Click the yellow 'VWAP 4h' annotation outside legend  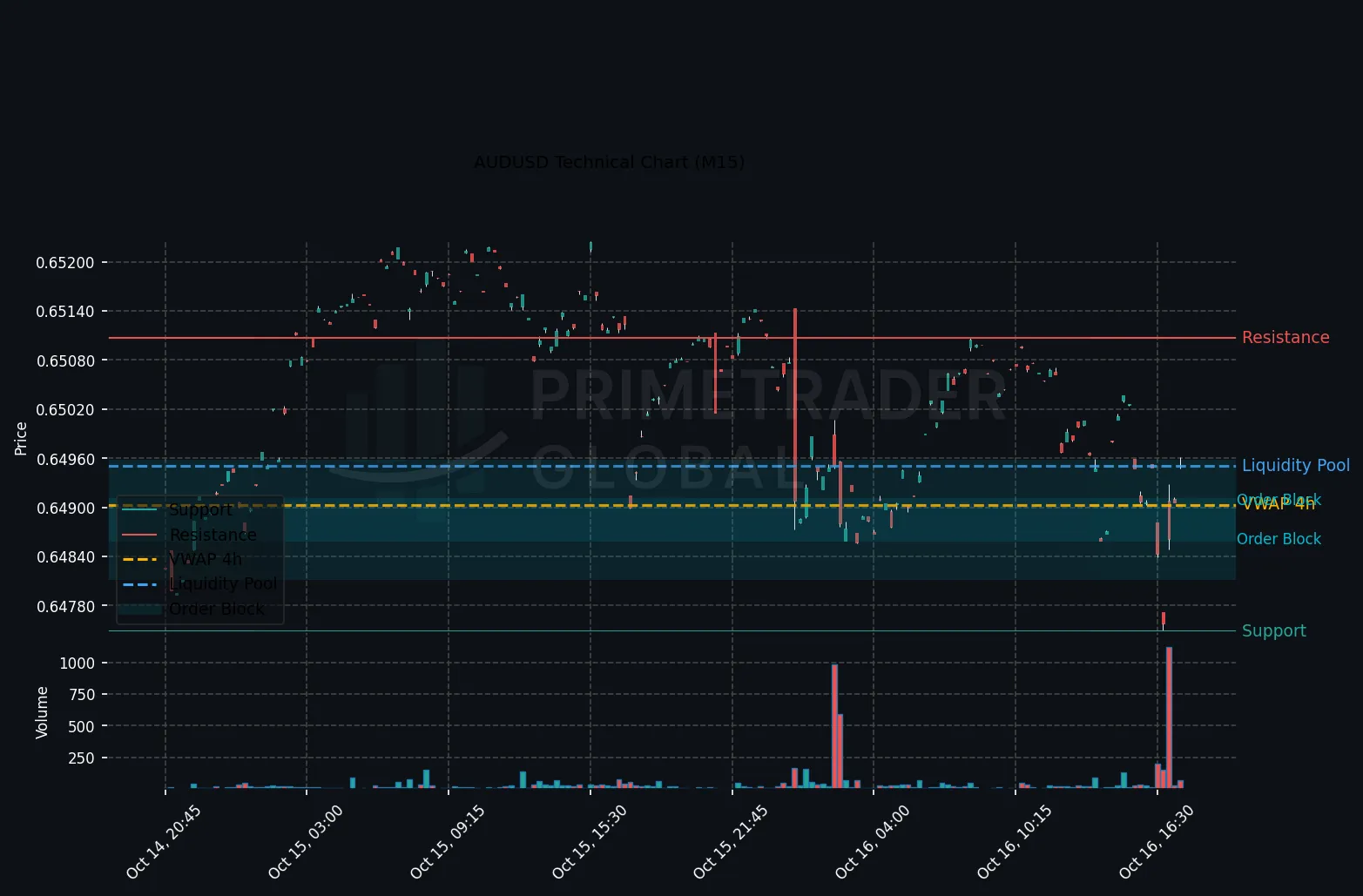click(x=1279, y=504)
